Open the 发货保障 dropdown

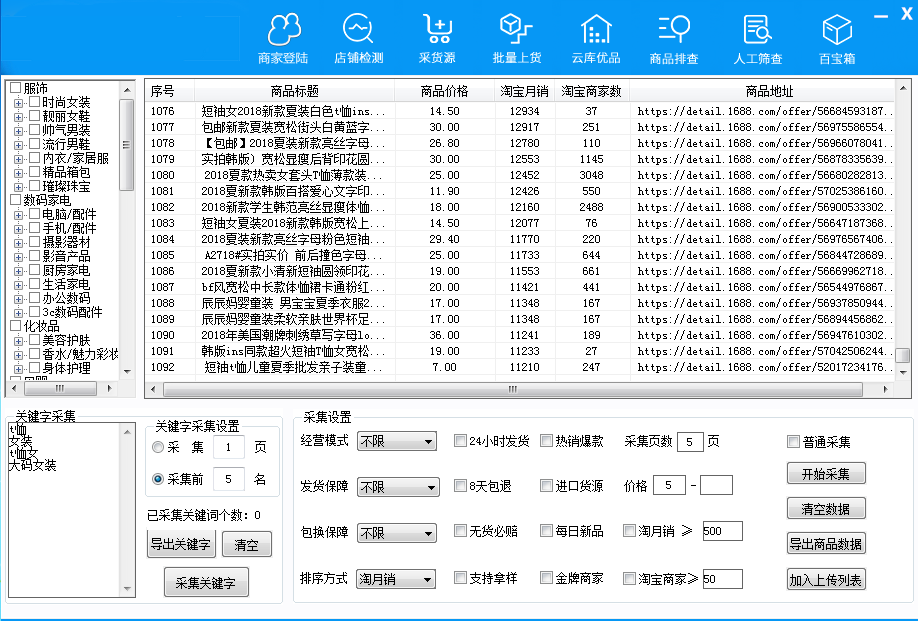pyautogui.click(x=398, y=487)
